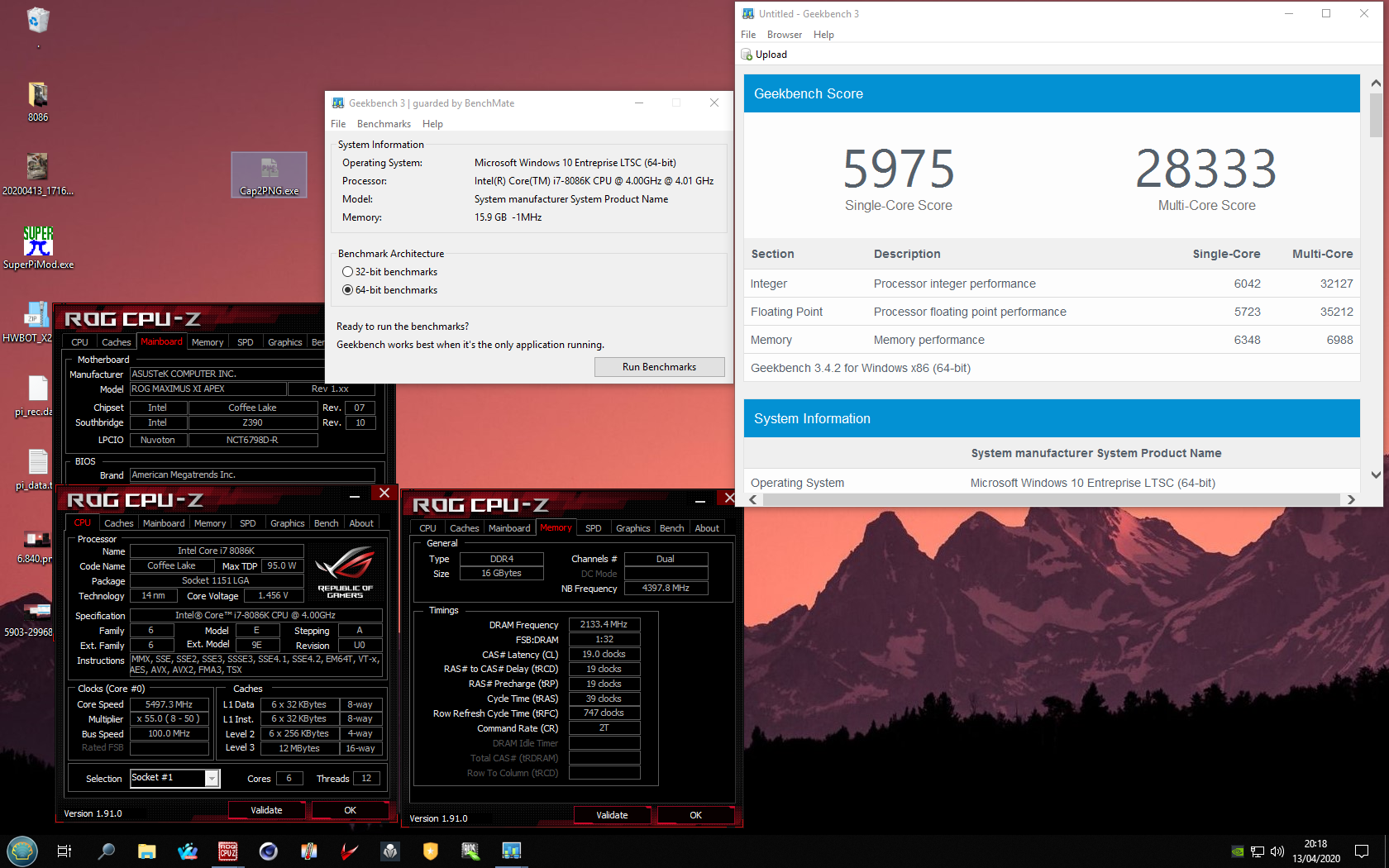Open About tab in Memory CPU-Z window
The image size is (1389, 868).
707,528
